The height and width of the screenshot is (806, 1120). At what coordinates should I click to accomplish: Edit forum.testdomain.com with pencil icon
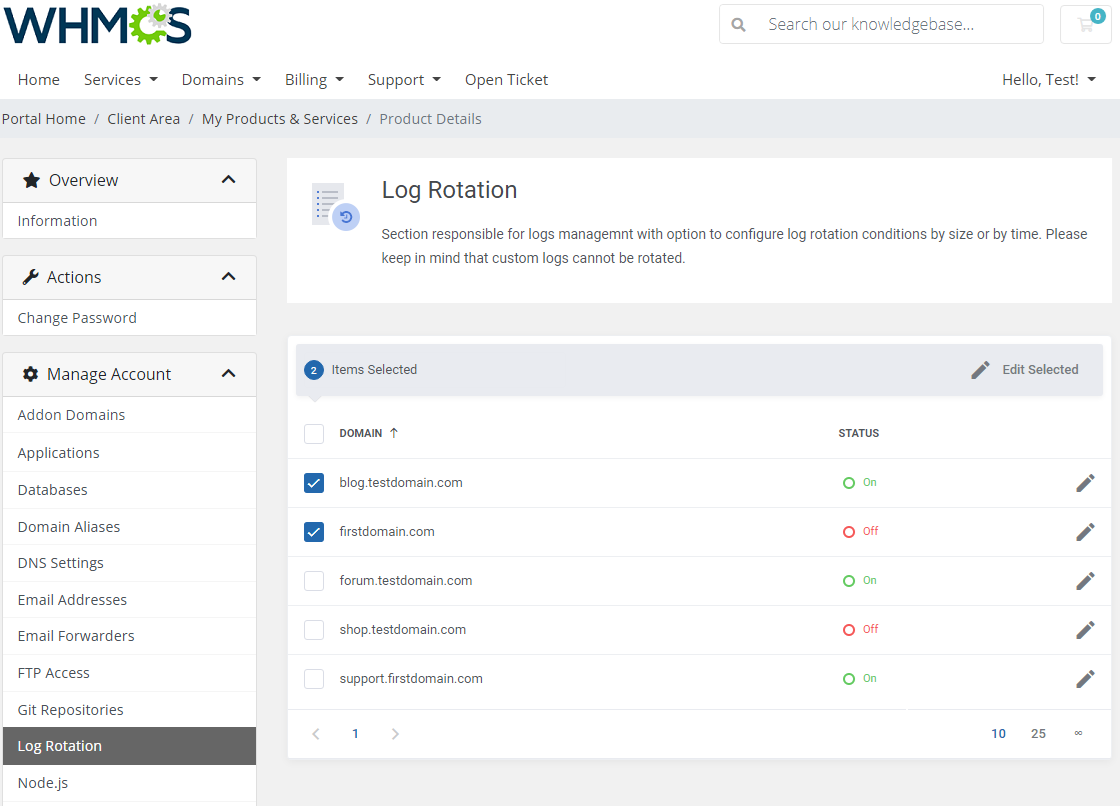coord(1085,581)
